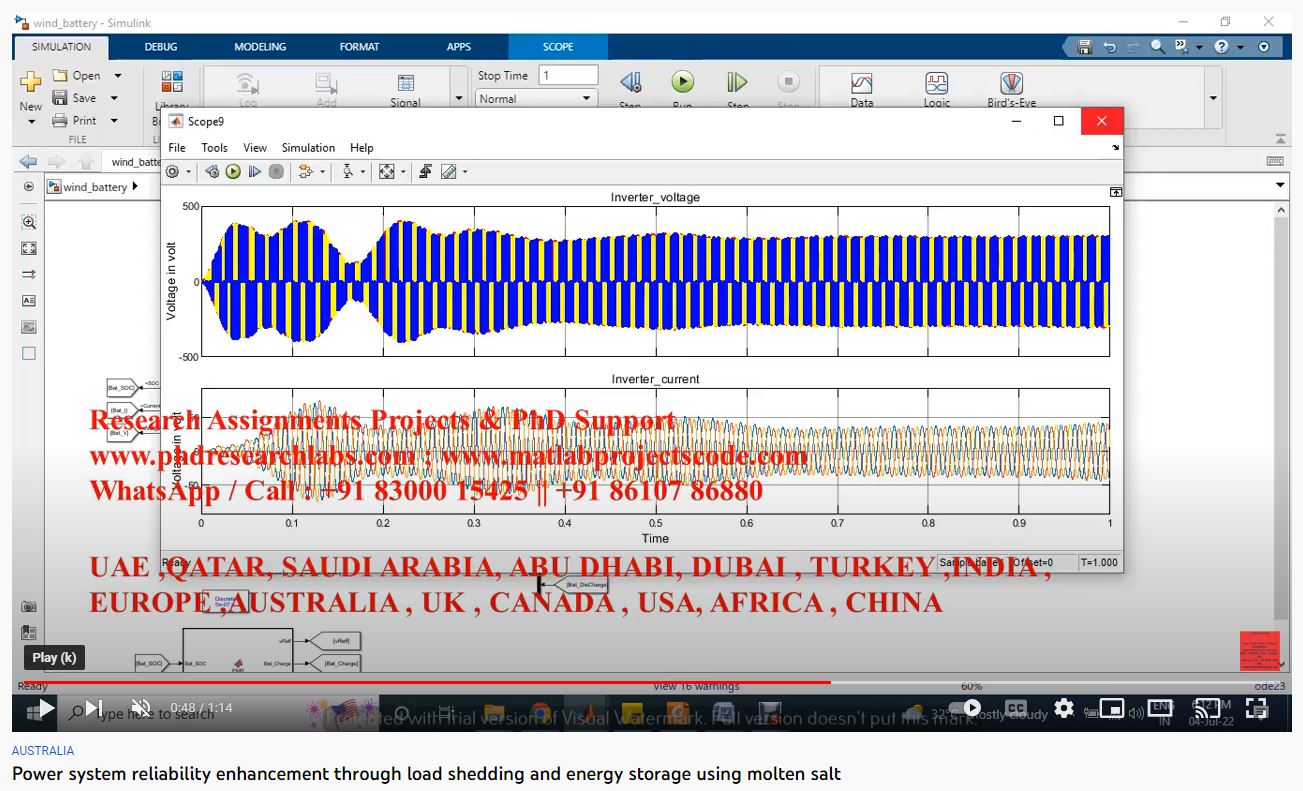The image size is (1303, 791).
Task: Open the Logic Analyzer
Action: 937,83
